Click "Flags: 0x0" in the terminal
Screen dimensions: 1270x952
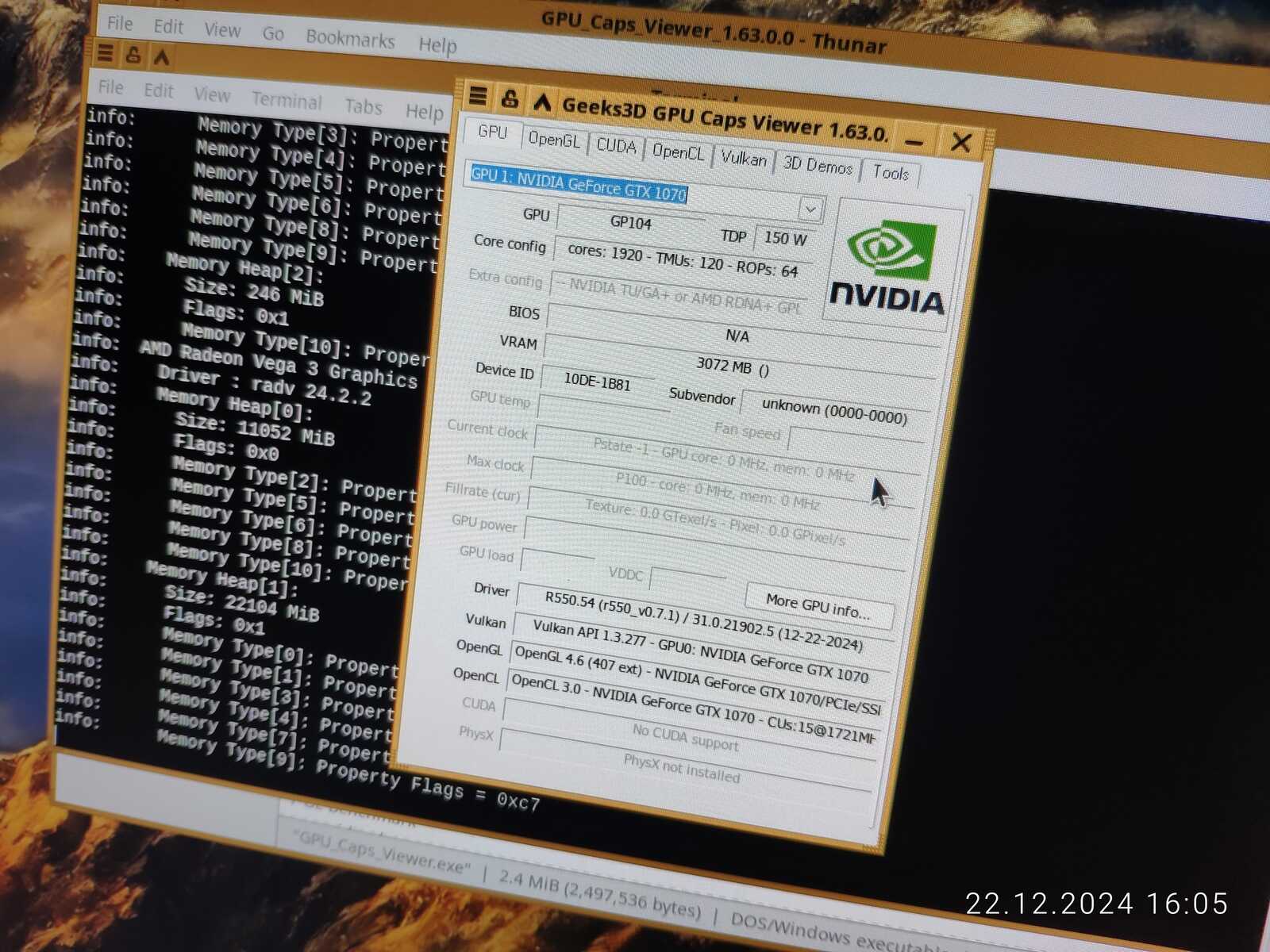(x=225, y=448)
